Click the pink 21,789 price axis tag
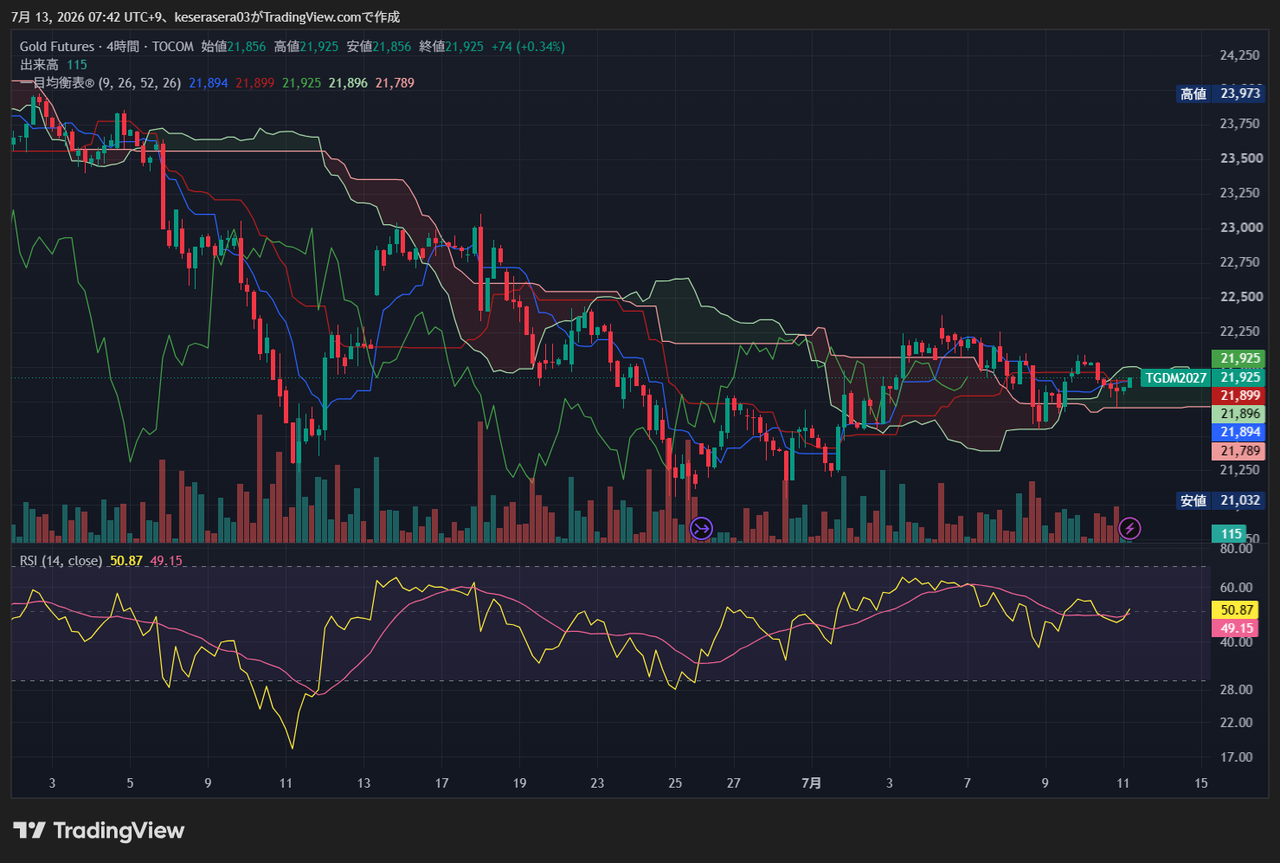1280x863 pixels. coord(1238,451)
